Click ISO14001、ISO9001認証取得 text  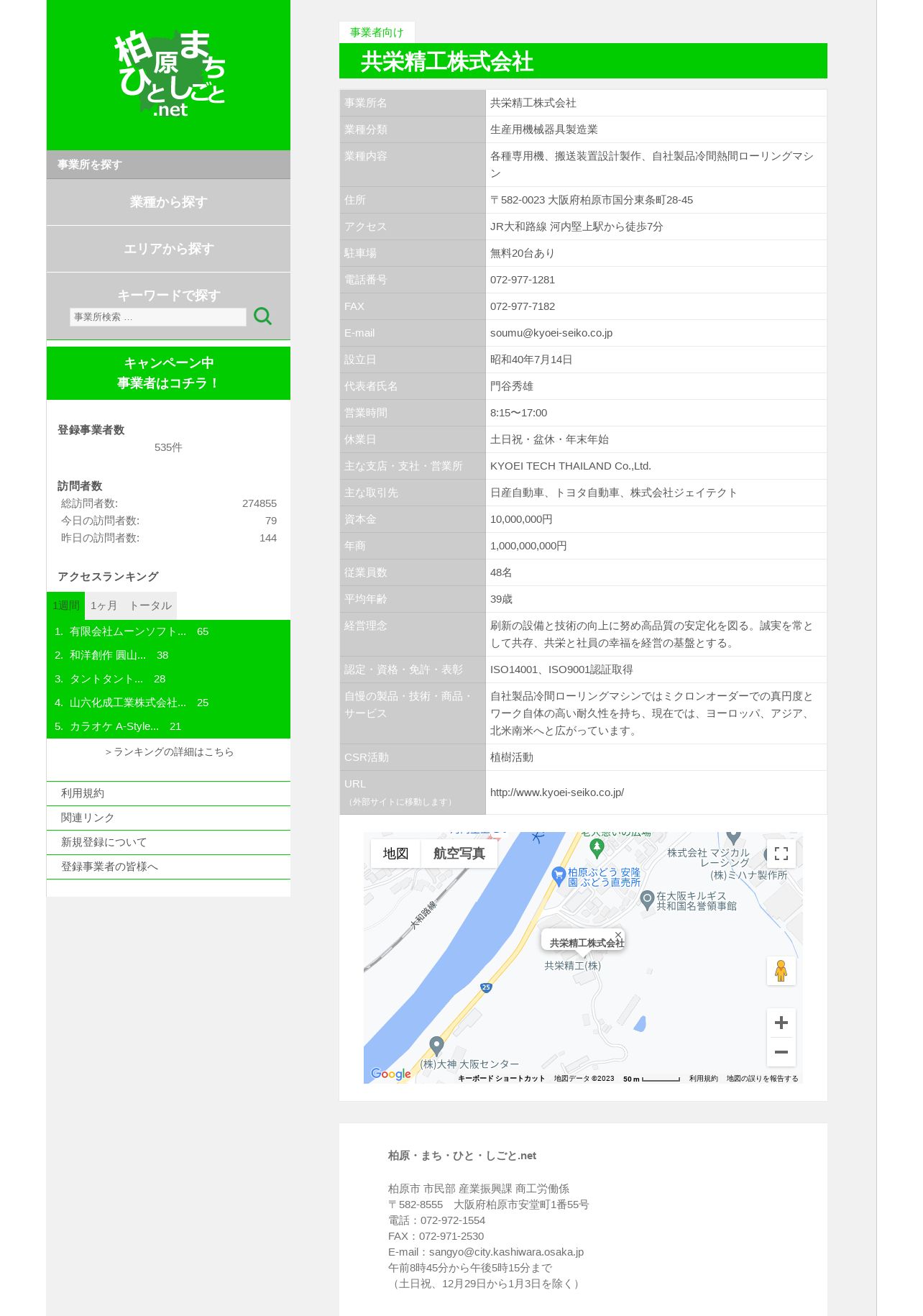(x=561, y=670)
